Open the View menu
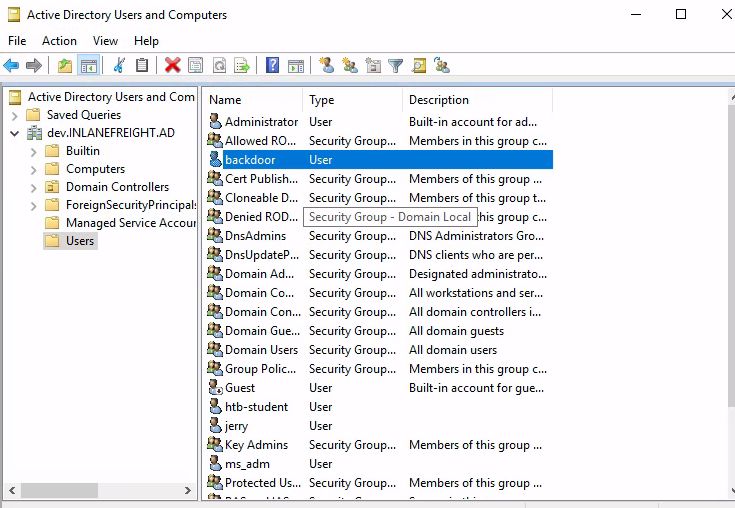This screenshot has width=735, height=508. (105, 41)
